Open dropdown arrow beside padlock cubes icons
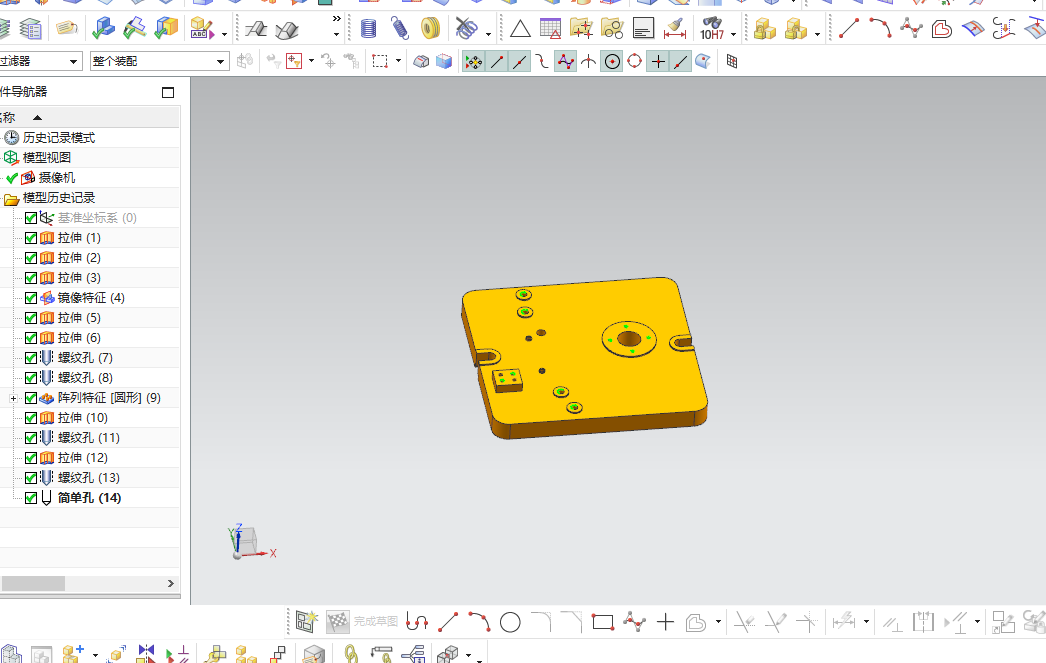The width and height of the screenshot is (1046, 663). (817, 33)
